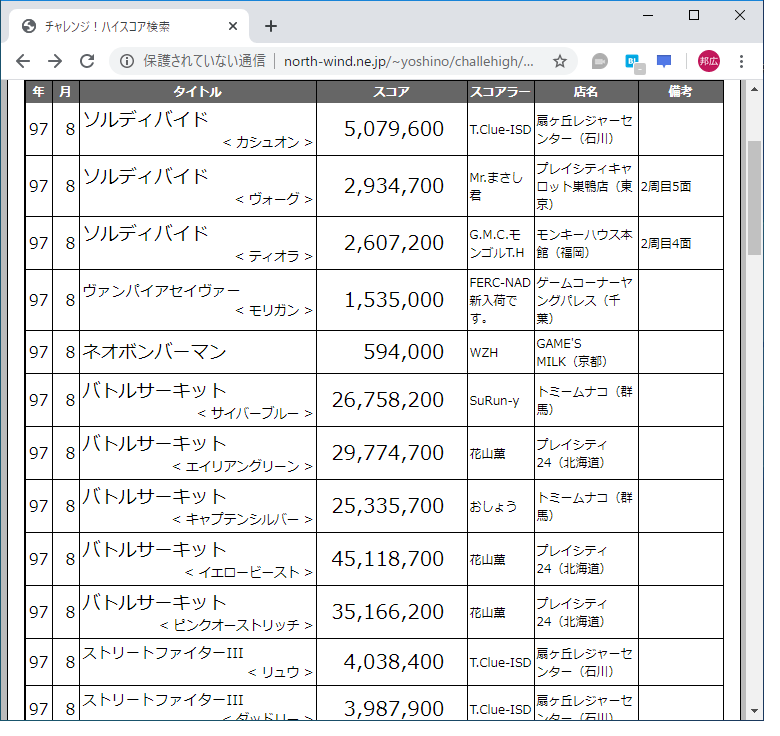This screenshot has width=780, height=736.
Task: Click scrollbar down arrow
Action: click(754, 711)
